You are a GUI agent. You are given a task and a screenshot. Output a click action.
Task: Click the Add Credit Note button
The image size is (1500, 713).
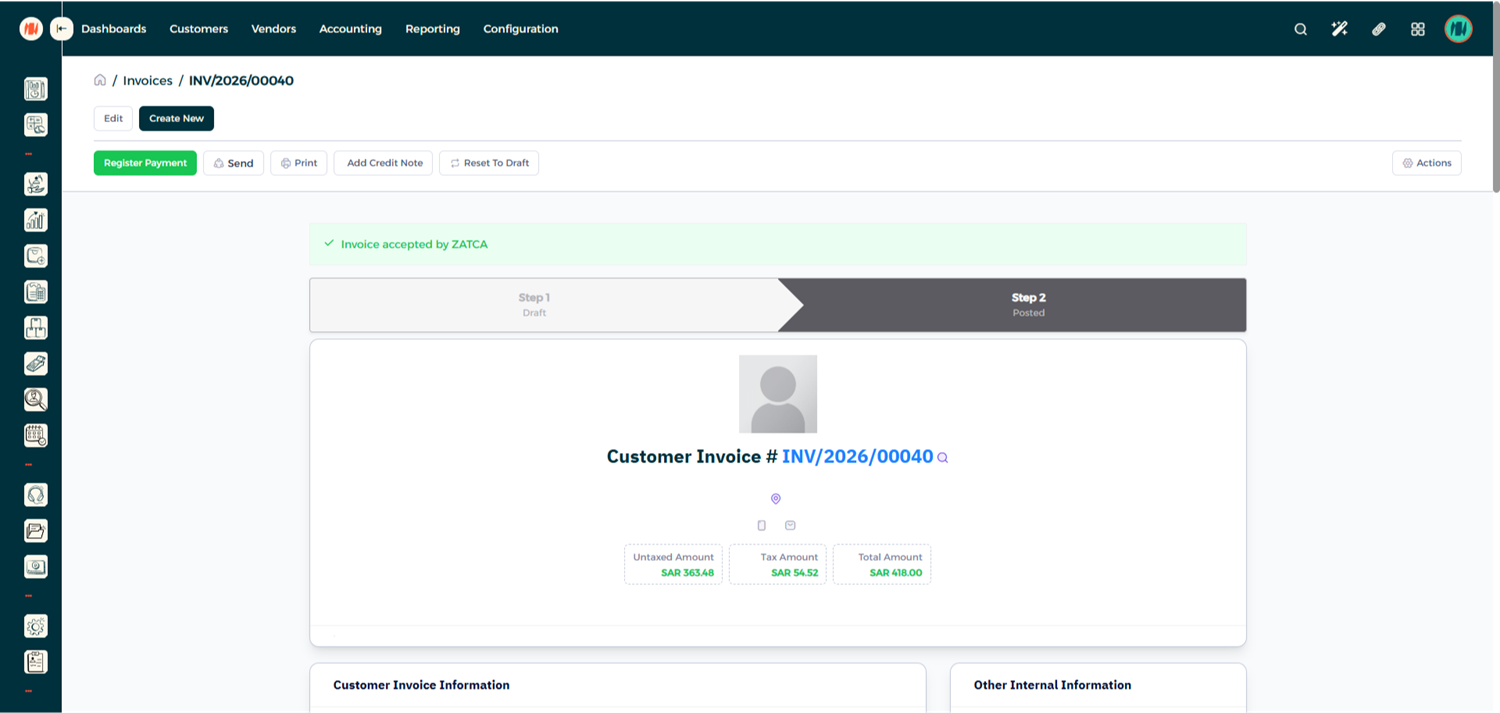point(384,163)
